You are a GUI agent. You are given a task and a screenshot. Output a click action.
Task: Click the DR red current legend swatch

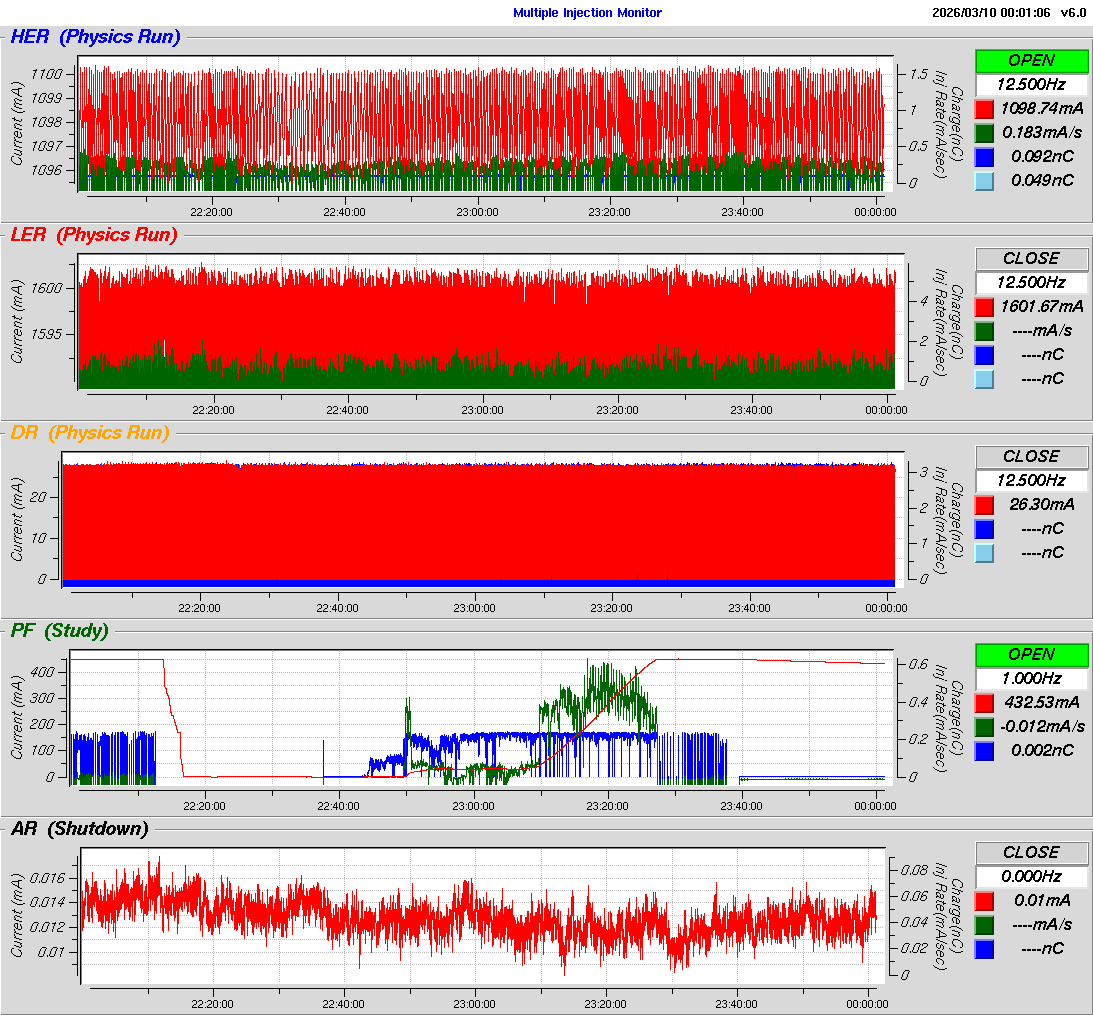coord(985,504)
